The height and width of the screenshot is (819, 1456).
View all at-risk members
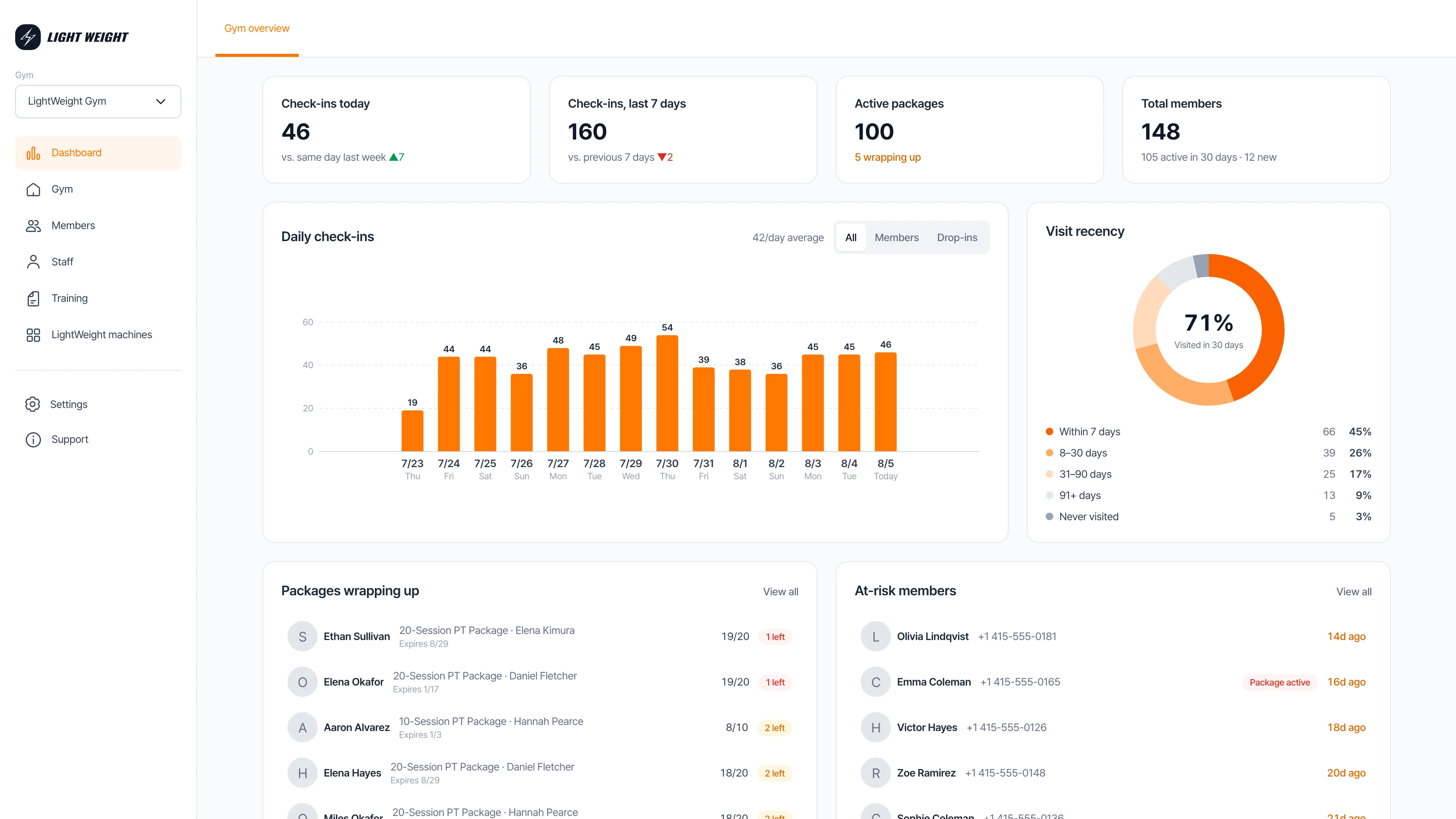[x=1354, y=591]
